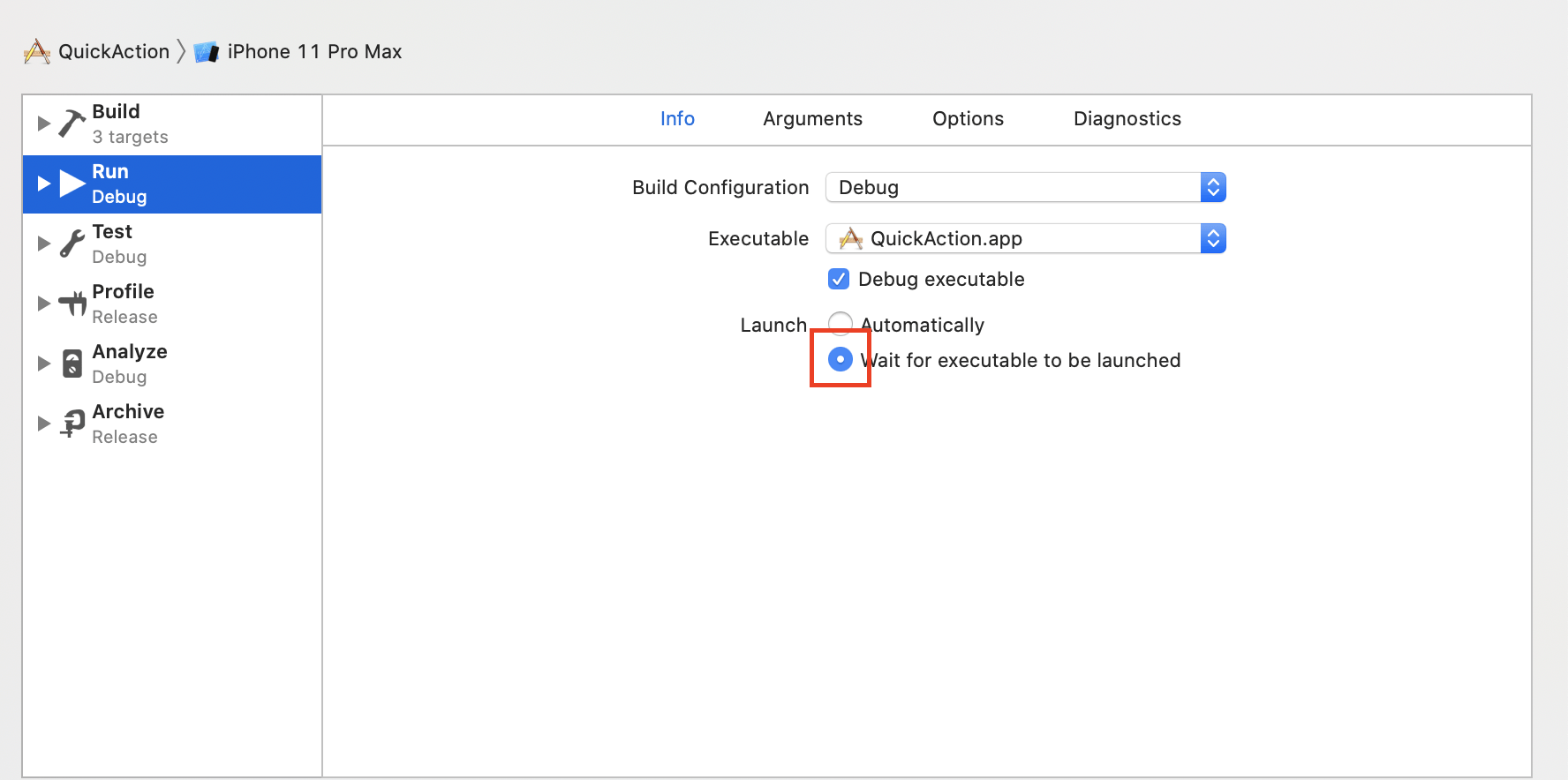Select Wait for executable to be launched

[x=841, y=359]
